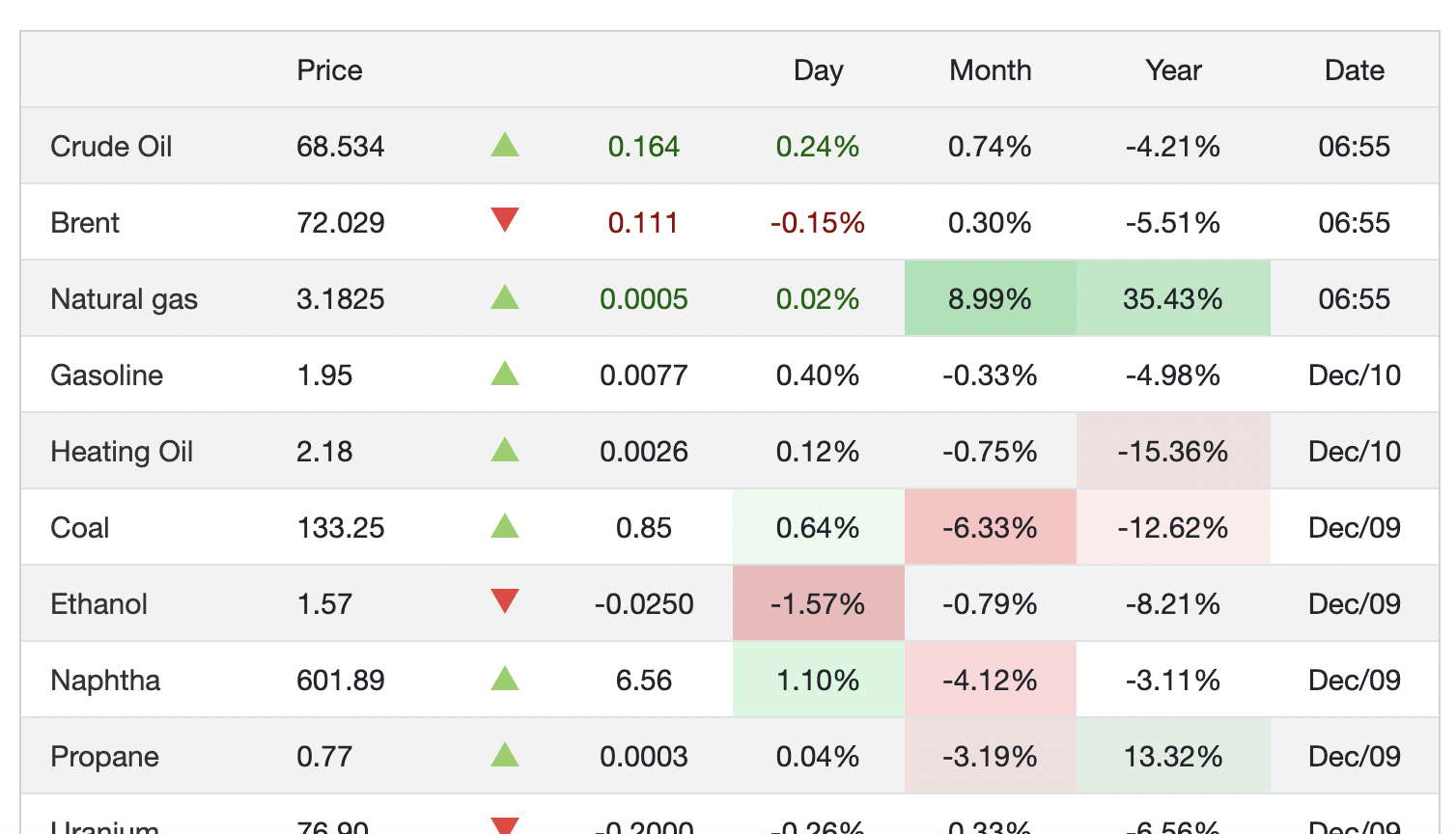Select Brent price 72.029

click(340, 223)
